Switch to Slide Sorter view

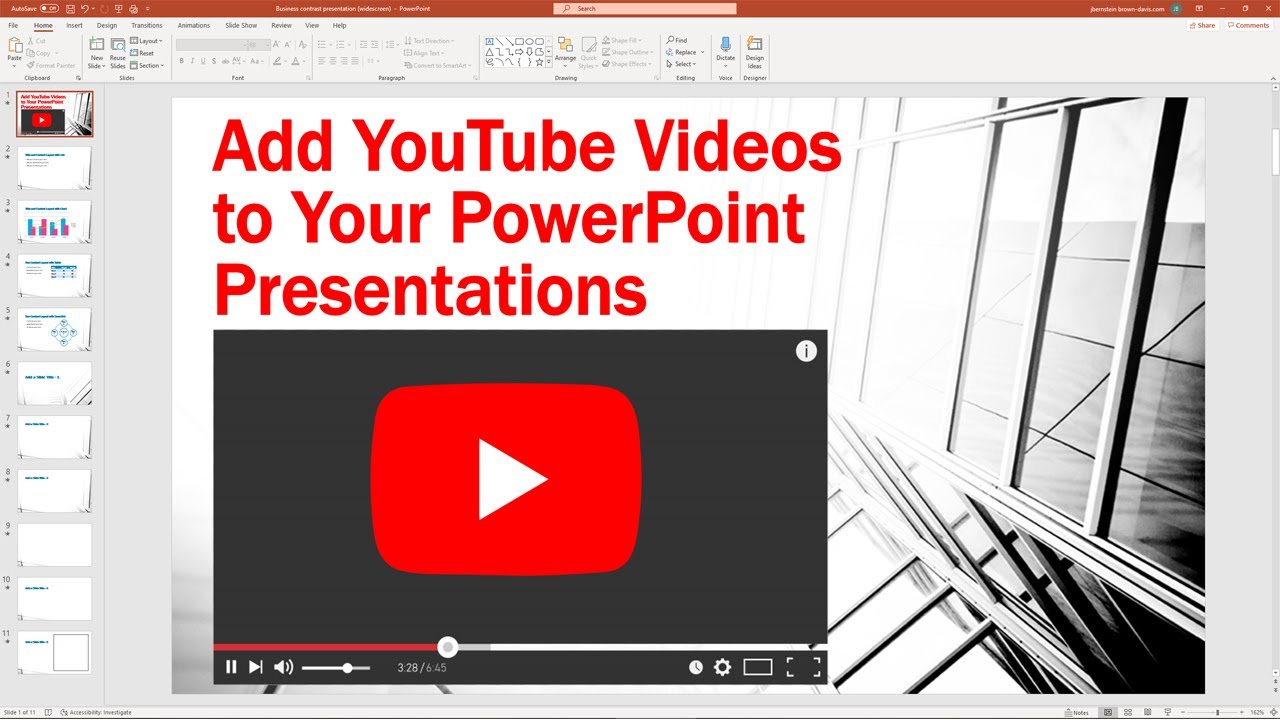(x=1130, y=713)
